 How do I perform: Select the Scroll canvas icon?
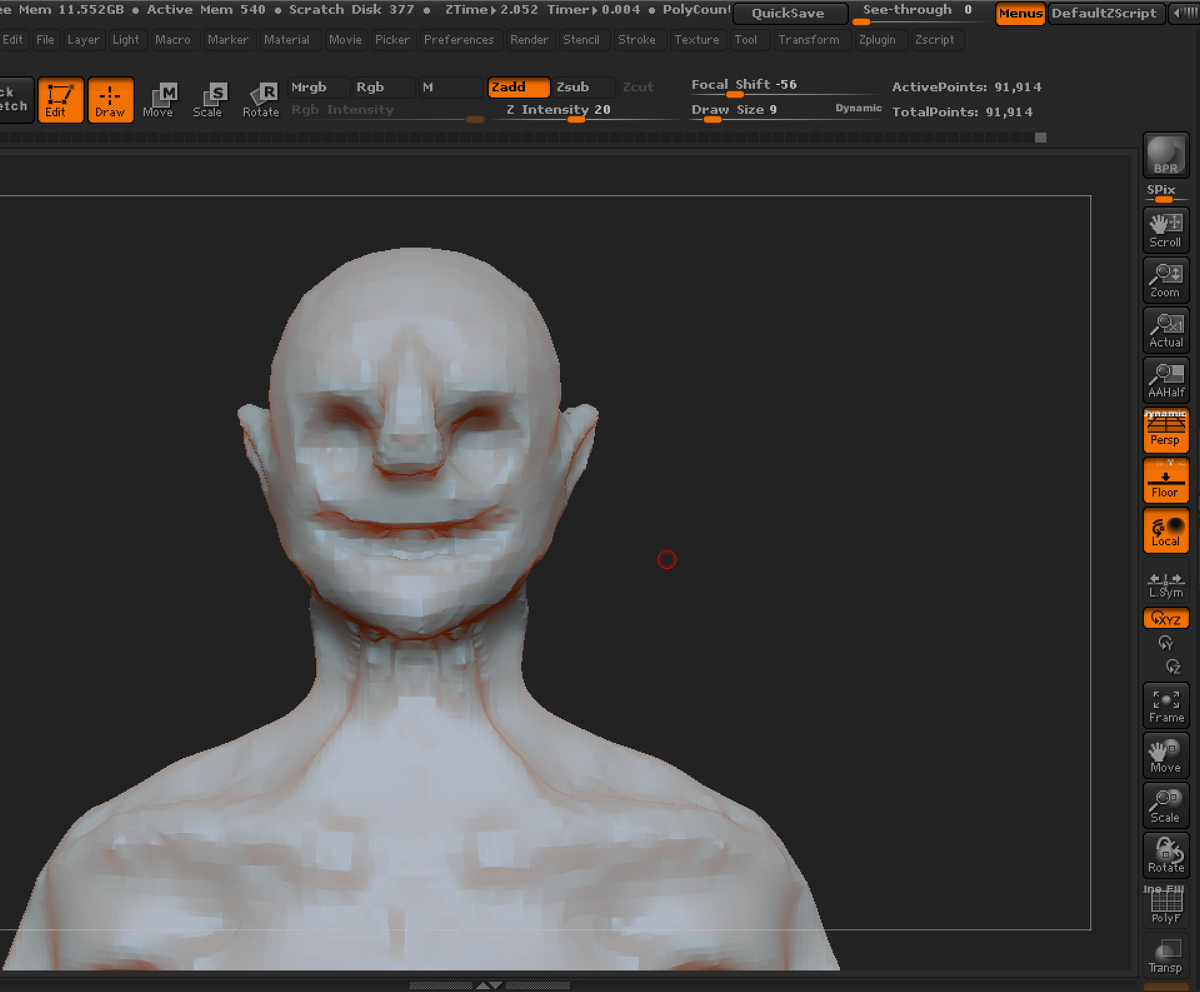1166,230
